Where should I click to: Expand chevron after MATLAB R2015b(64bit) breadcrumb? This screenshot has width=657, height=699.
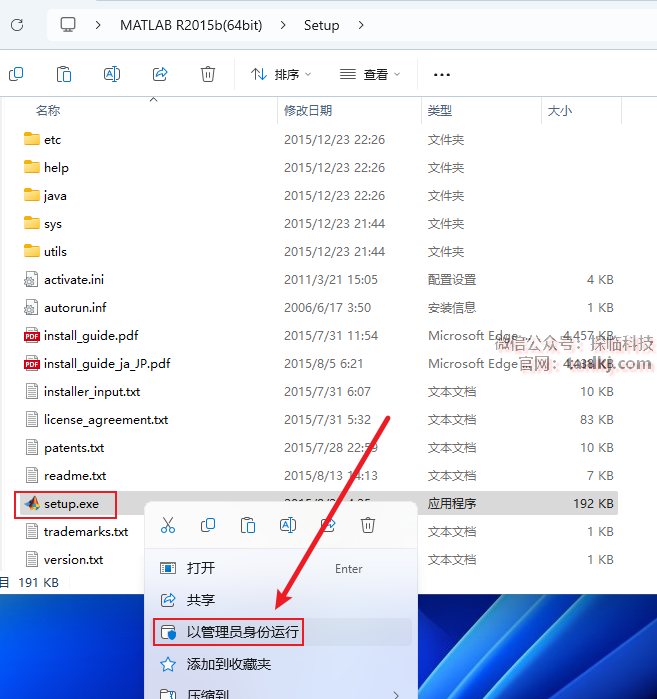click(283, 25)
